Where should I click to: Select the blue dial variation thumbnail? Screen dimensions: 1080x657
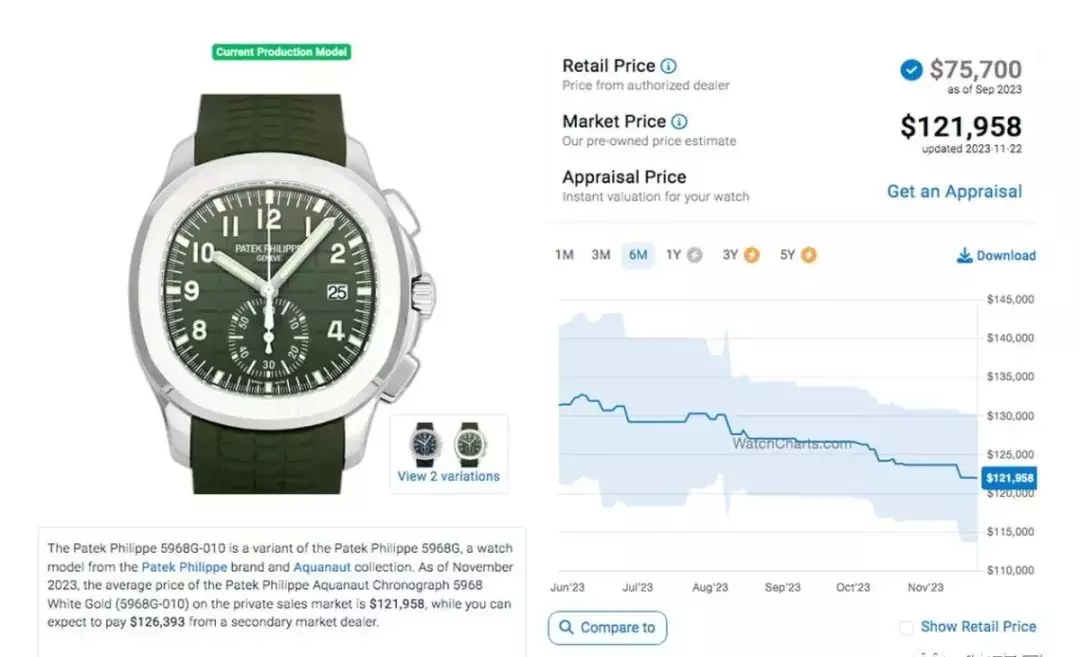[426, 444]
